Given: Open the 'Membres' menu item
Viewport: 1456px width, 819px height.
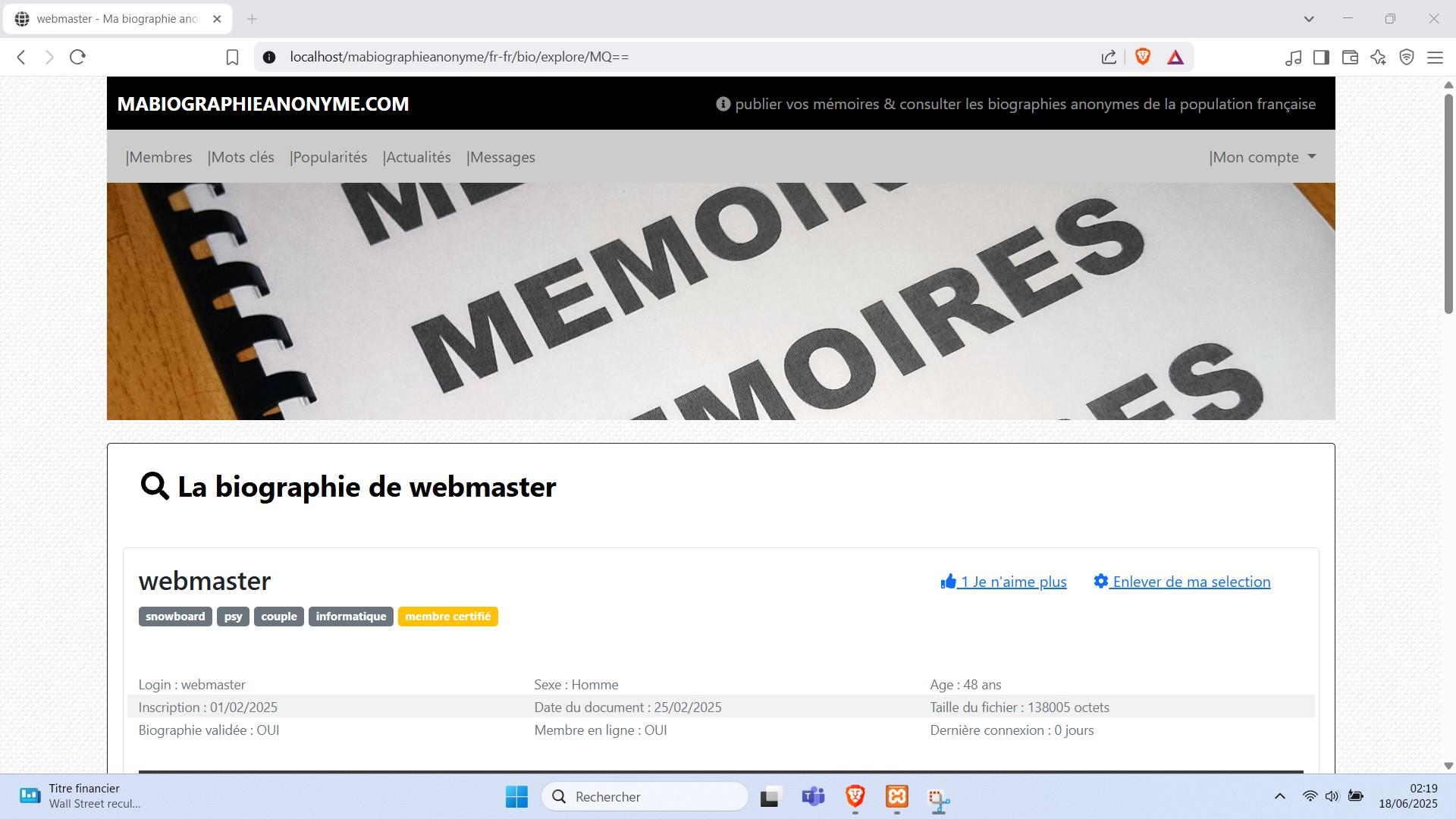Looking at the screenshot, I should coord(159,157).
